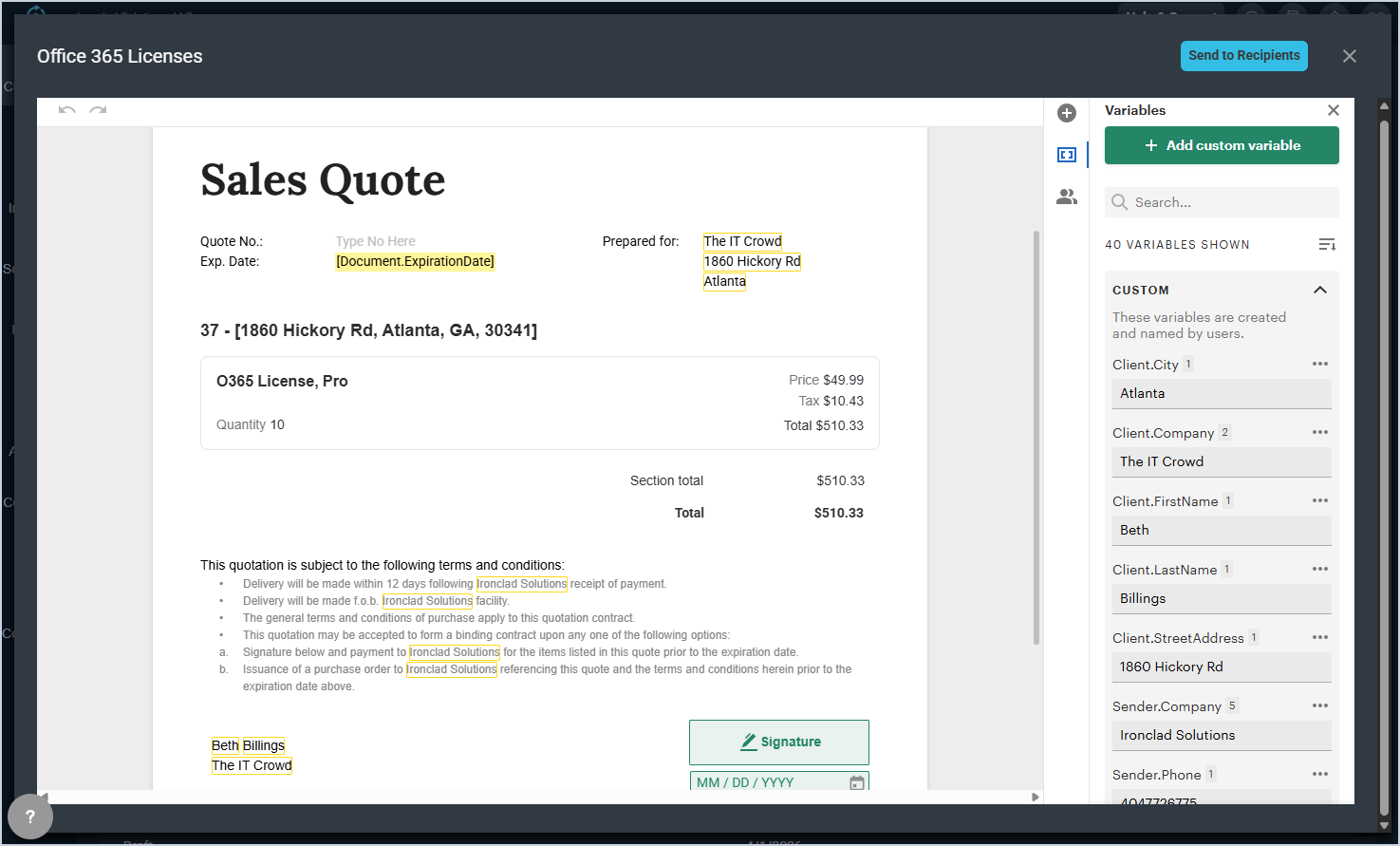Open options for Client.FirstName variable

coord(1320,501)
